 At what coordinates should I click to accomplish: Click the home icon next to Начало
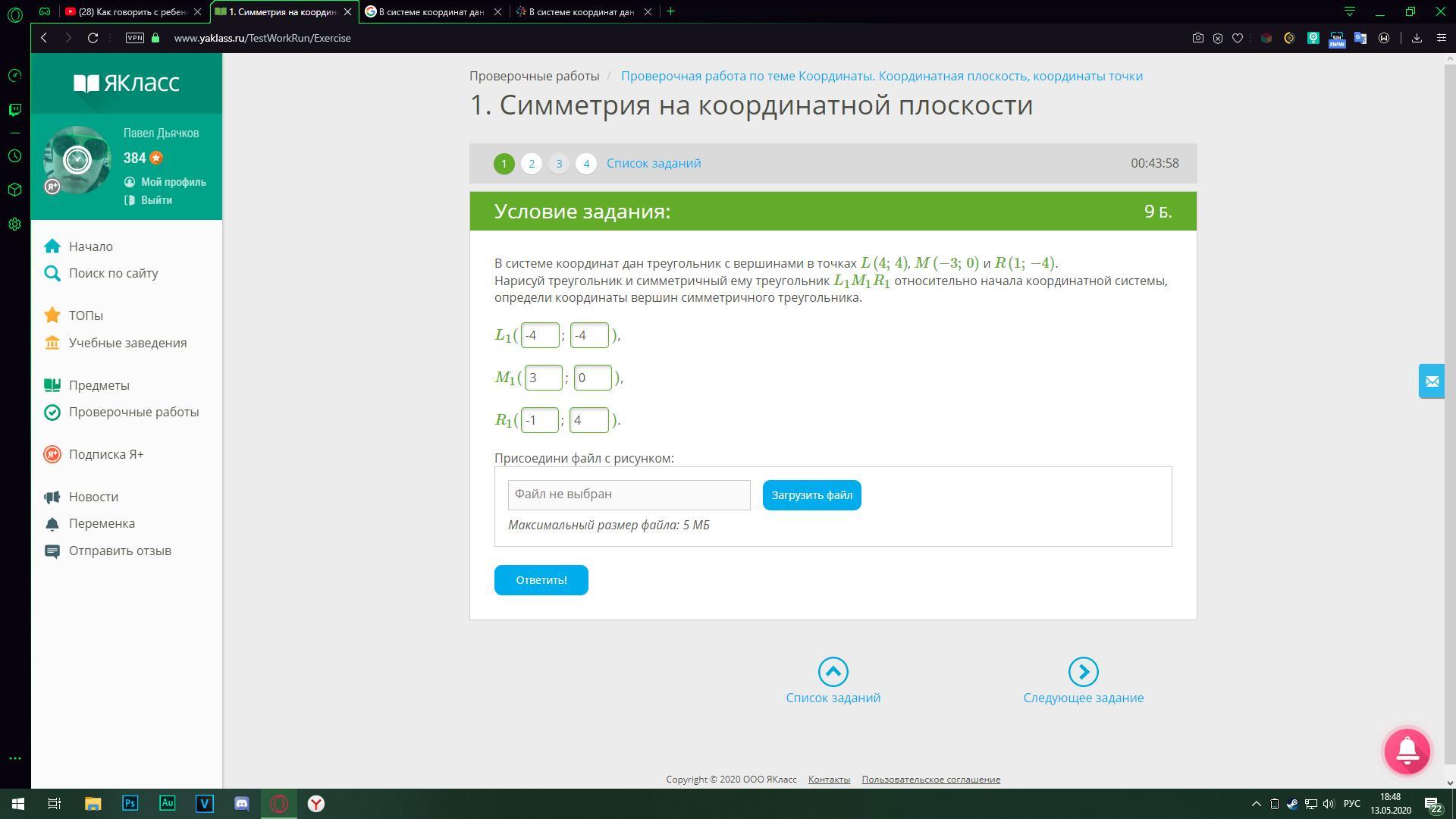(x=52, y=246)
